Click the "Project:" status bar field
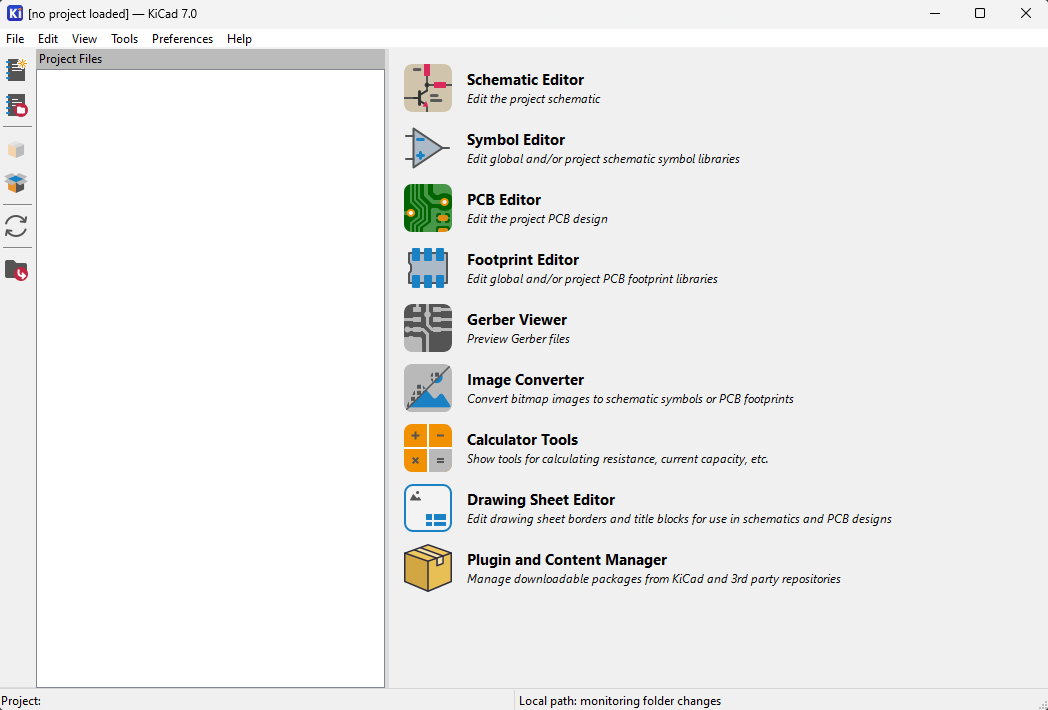1048x710 pixels. click(257, 701)
